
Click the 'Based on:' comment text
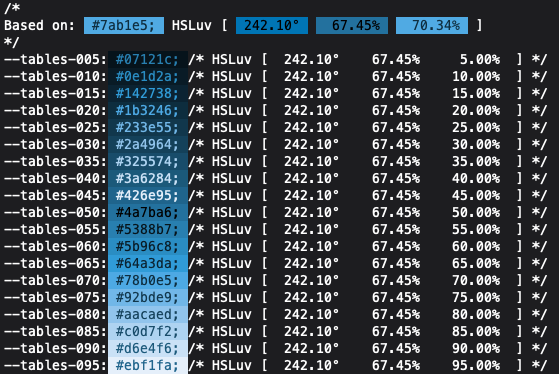coord(40,26)
